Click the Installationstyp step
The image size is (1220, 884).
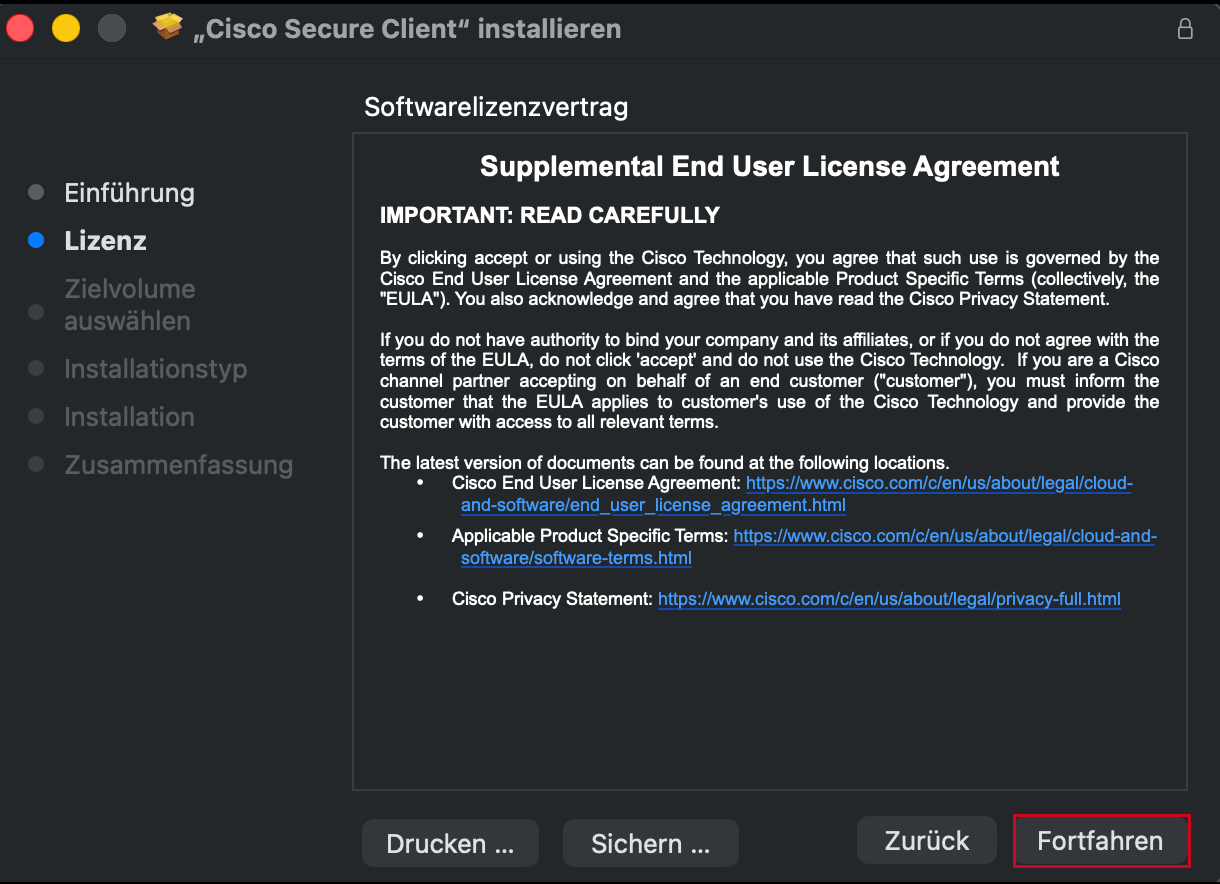point(155,369)
